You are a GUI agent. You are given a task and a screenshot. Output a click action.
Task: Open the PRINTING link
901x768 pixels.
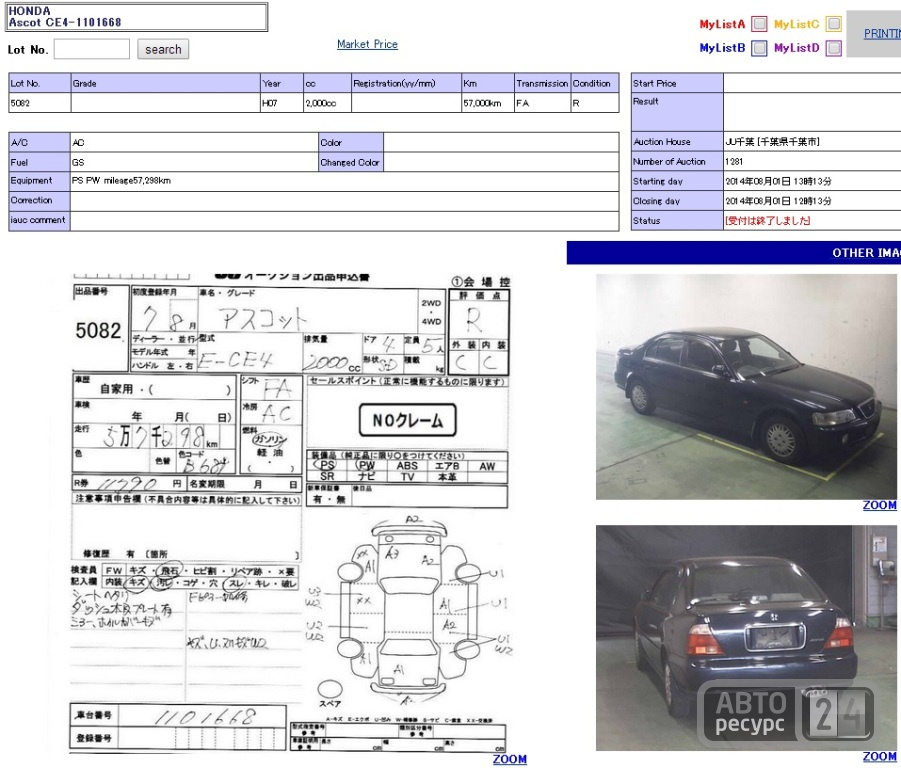pyautogui.click(x=882, y=34)
